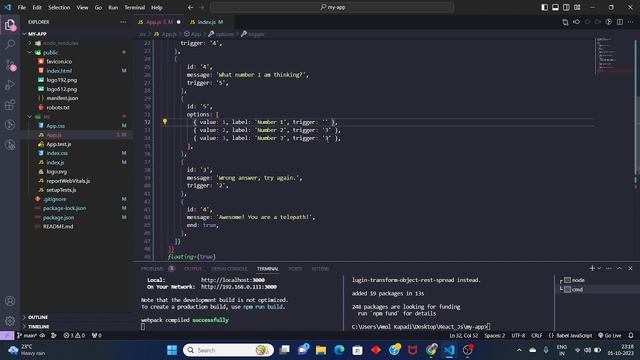Open the Run and Debug view

(10, 85)
